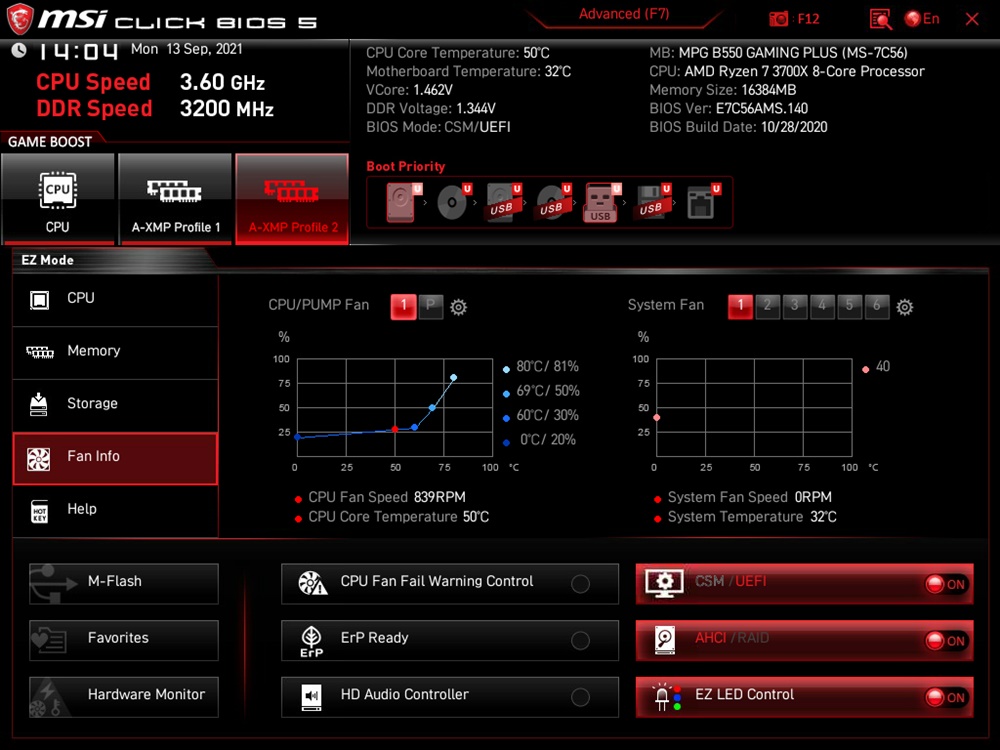1000x750 pixels.
Task: Click the Fan Info fan icon
Action: 38,459
